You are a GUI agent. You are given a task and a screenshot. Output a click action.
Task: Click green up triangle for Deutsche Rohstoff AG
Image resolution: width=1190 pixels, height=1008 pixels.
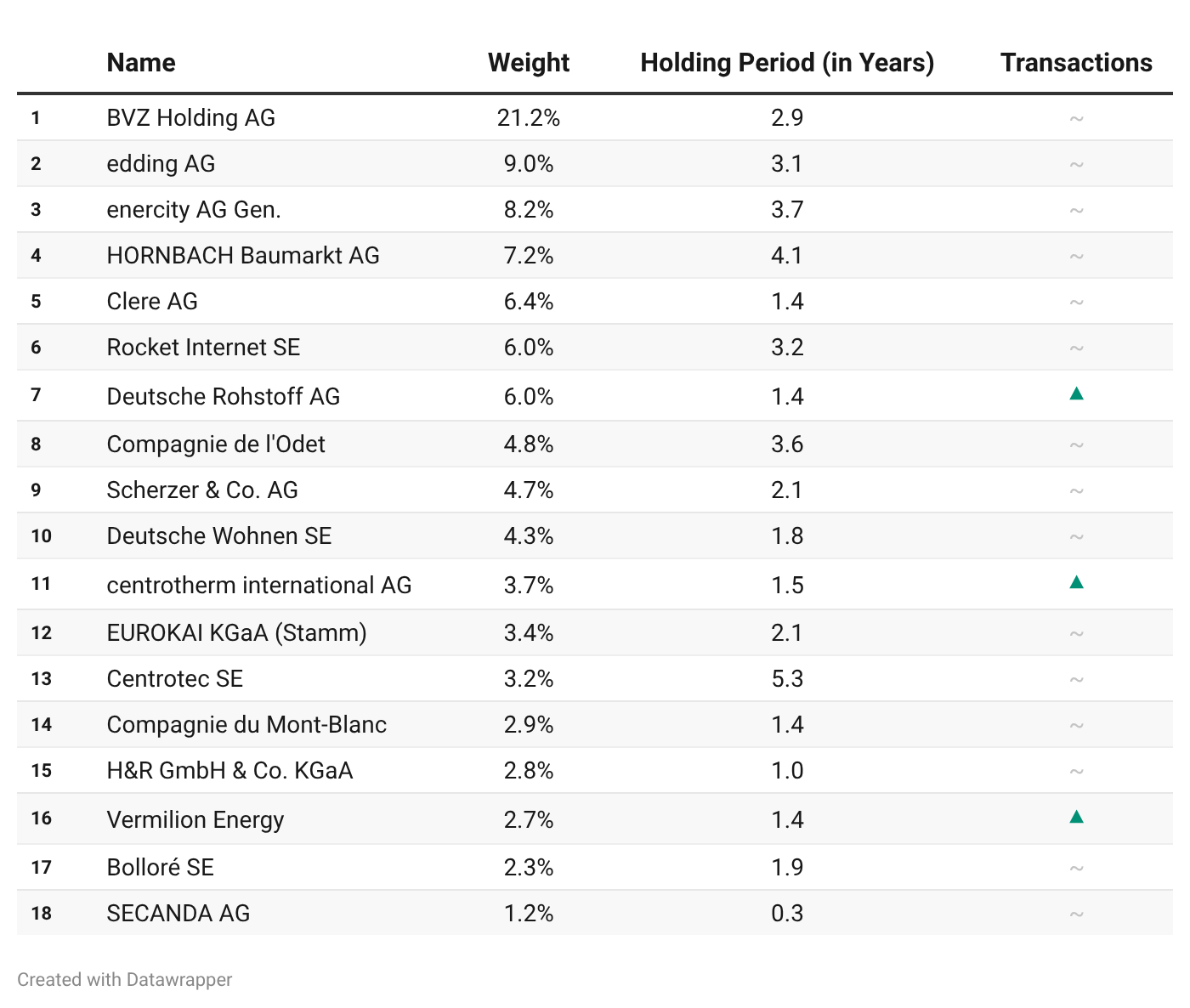[1076, 394]
